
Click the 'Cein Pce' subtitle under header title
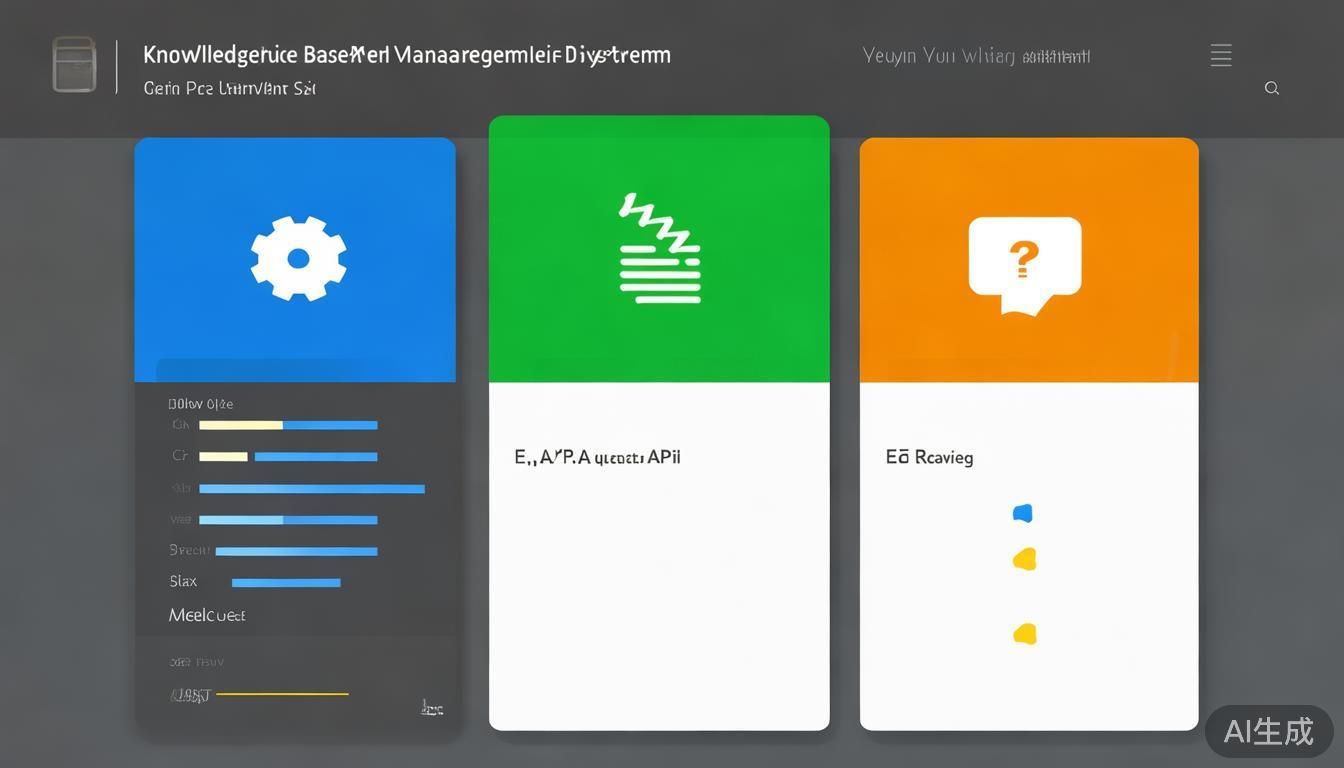coord(229,88)
